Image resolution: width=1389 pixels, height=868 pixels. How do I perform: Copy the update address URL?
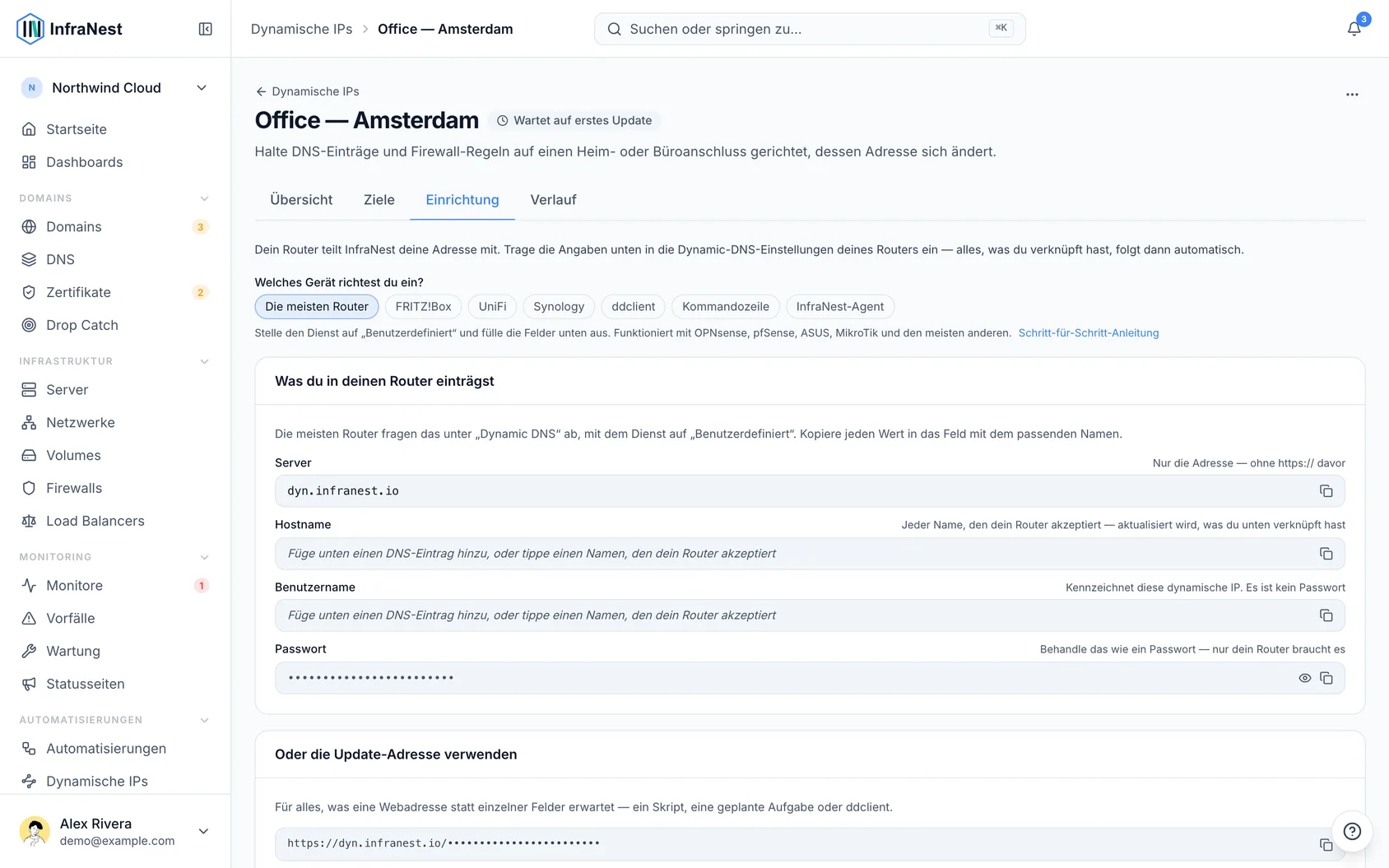click(x=1326, y=845)
